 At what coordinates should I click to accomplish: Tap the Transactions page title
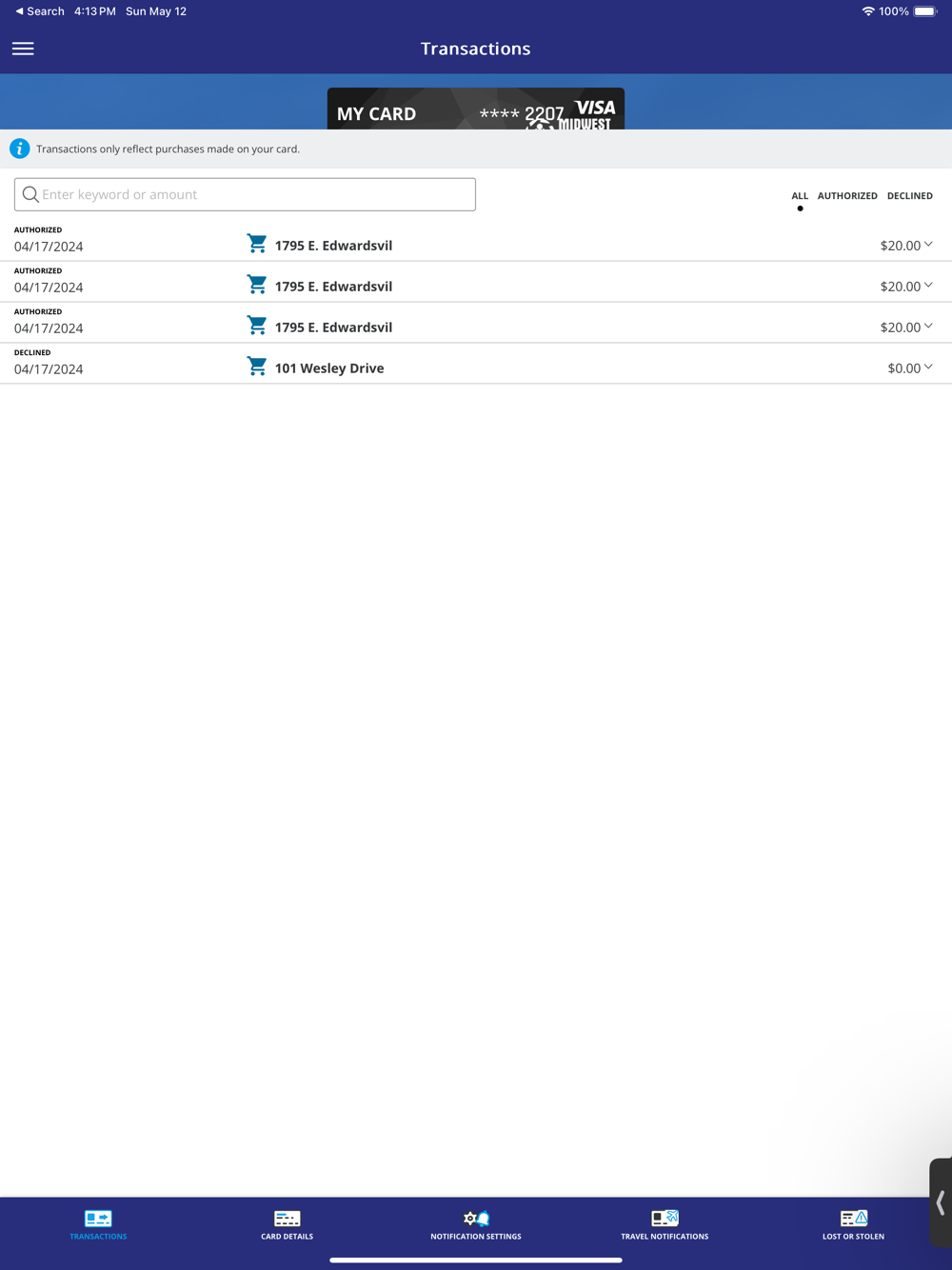pyautogui.click(x=476, y=49)
